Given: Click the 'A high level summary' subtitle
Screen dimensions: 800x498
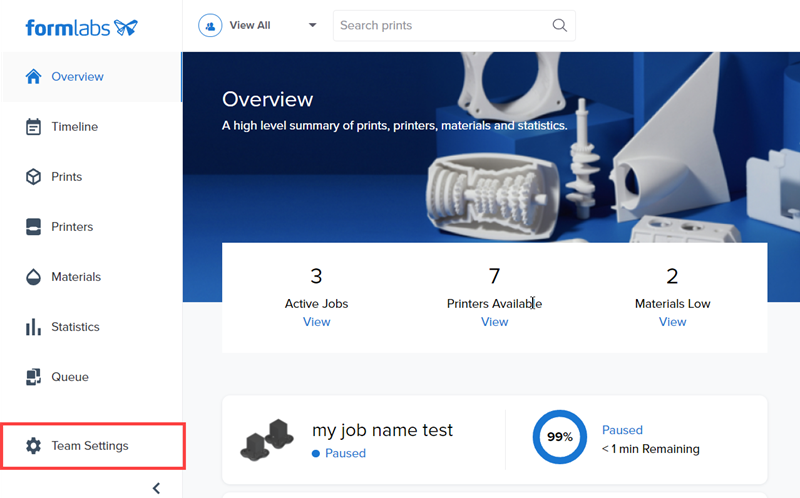Looking at the screenshot, I should (x=394, y=126).
